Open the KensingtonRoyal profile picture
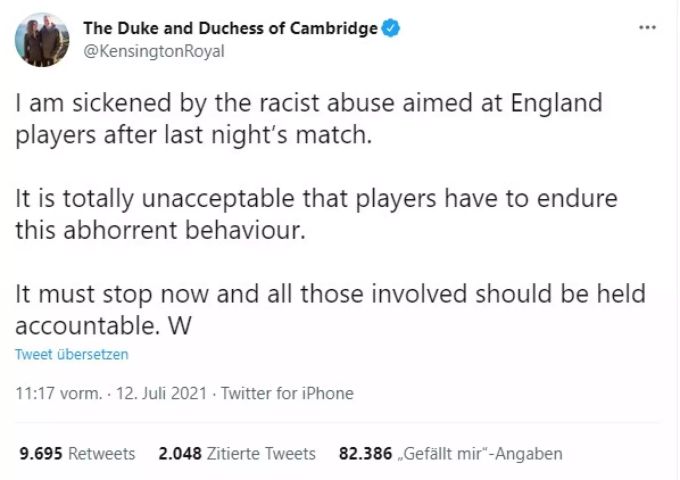 [42, 39]
